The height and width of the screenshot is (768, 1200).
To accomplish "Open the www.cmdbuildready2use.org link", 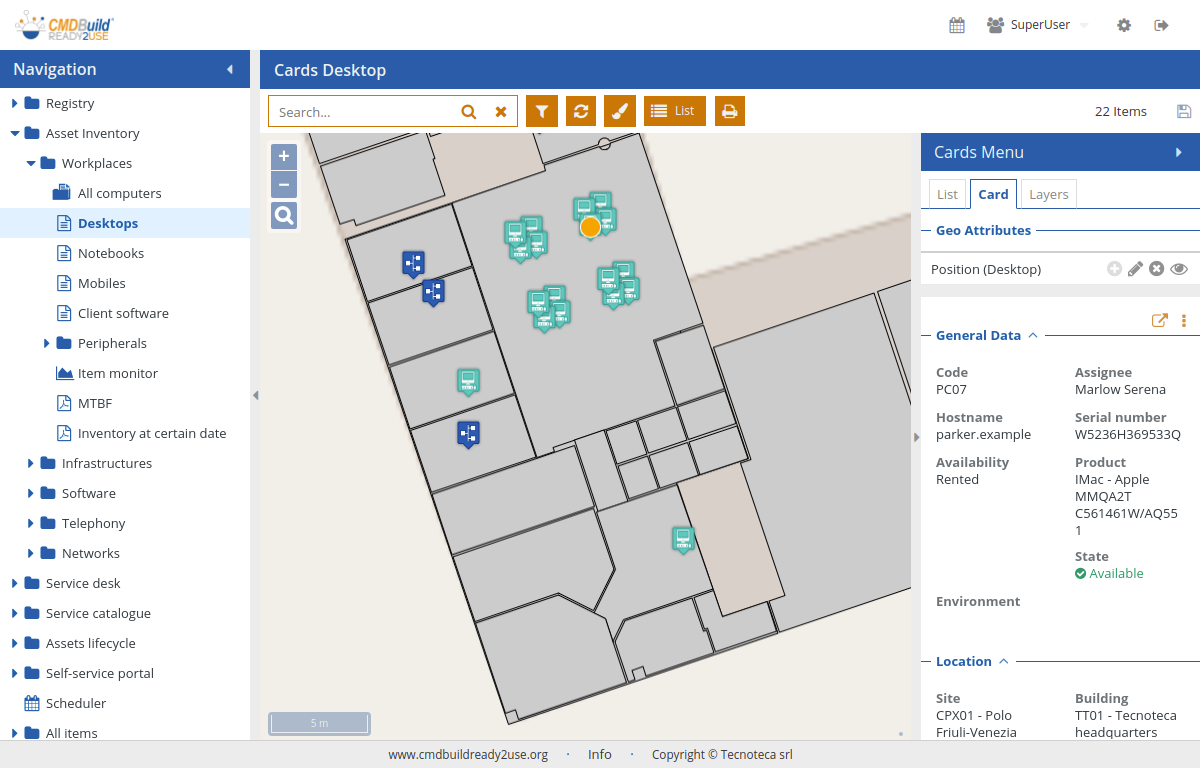I will pyautogui.click(x=468, y=755).
